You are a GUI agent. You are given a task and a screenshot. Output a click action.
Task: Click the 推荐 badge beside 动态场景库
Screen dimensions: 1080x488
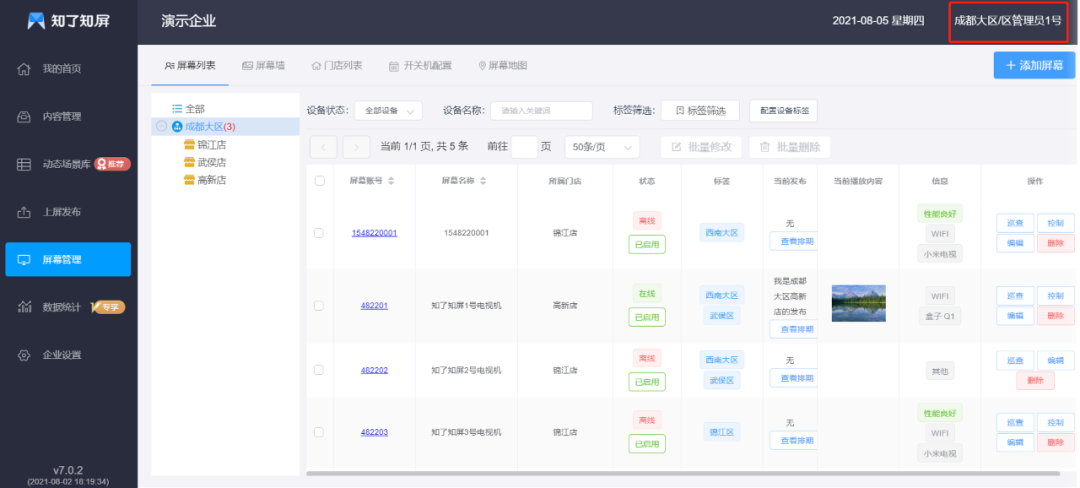tap(112, 165)
